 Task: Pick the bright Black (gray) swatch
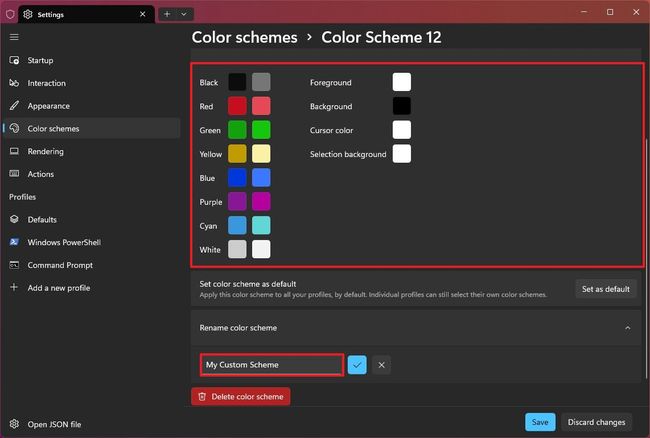pyautogui.click(x=261, y=82)
